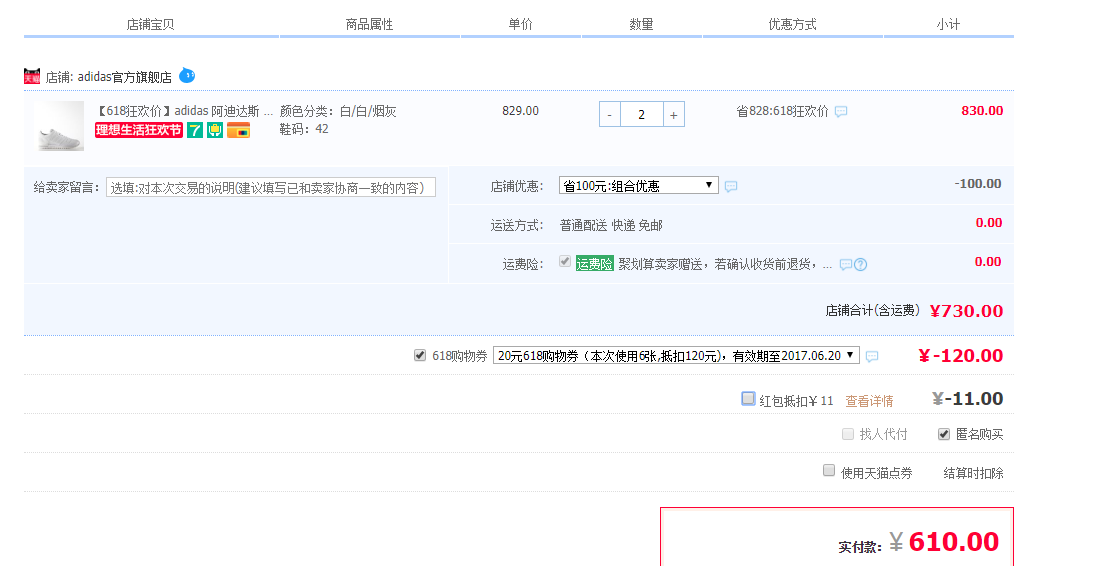Click the 省828:618狂欢价 discount text

point(782,111)
